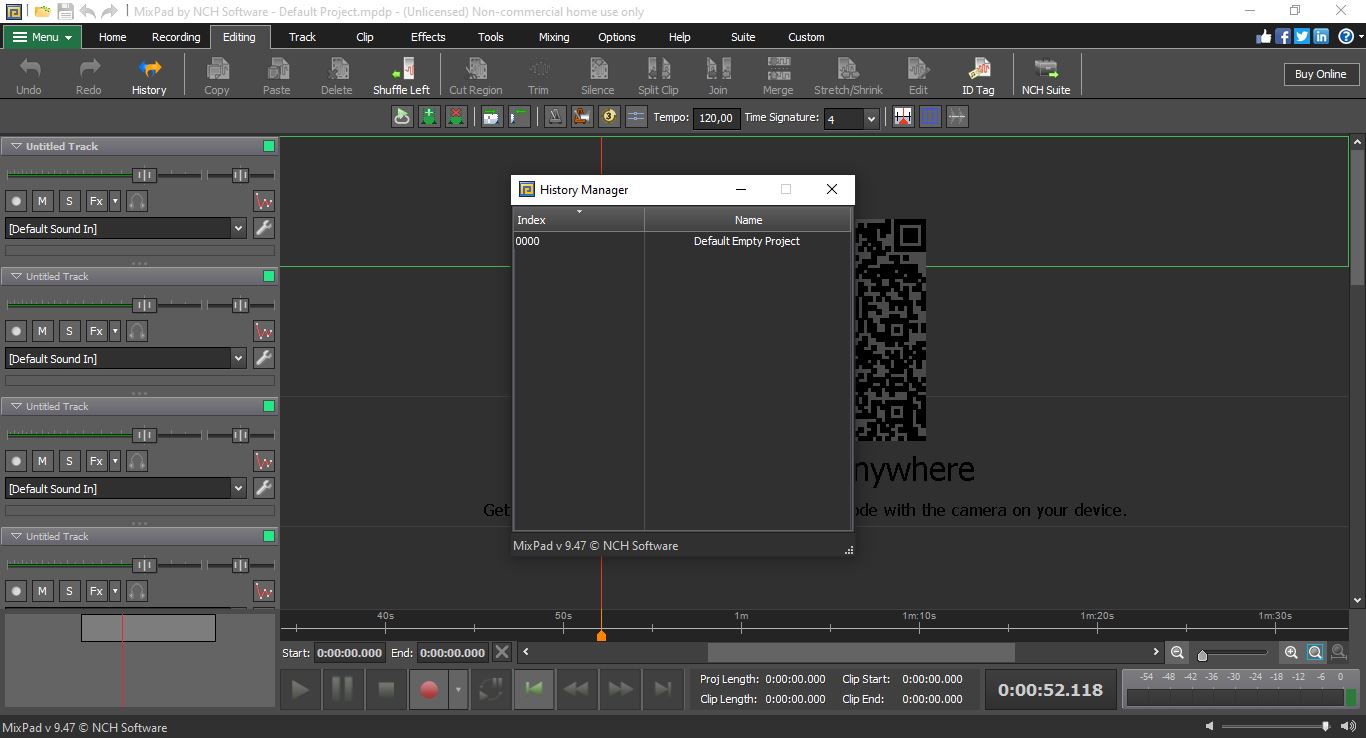Toggle the red marker snap icon
This screenshot has height=738, width=1366.
point(903,117)
